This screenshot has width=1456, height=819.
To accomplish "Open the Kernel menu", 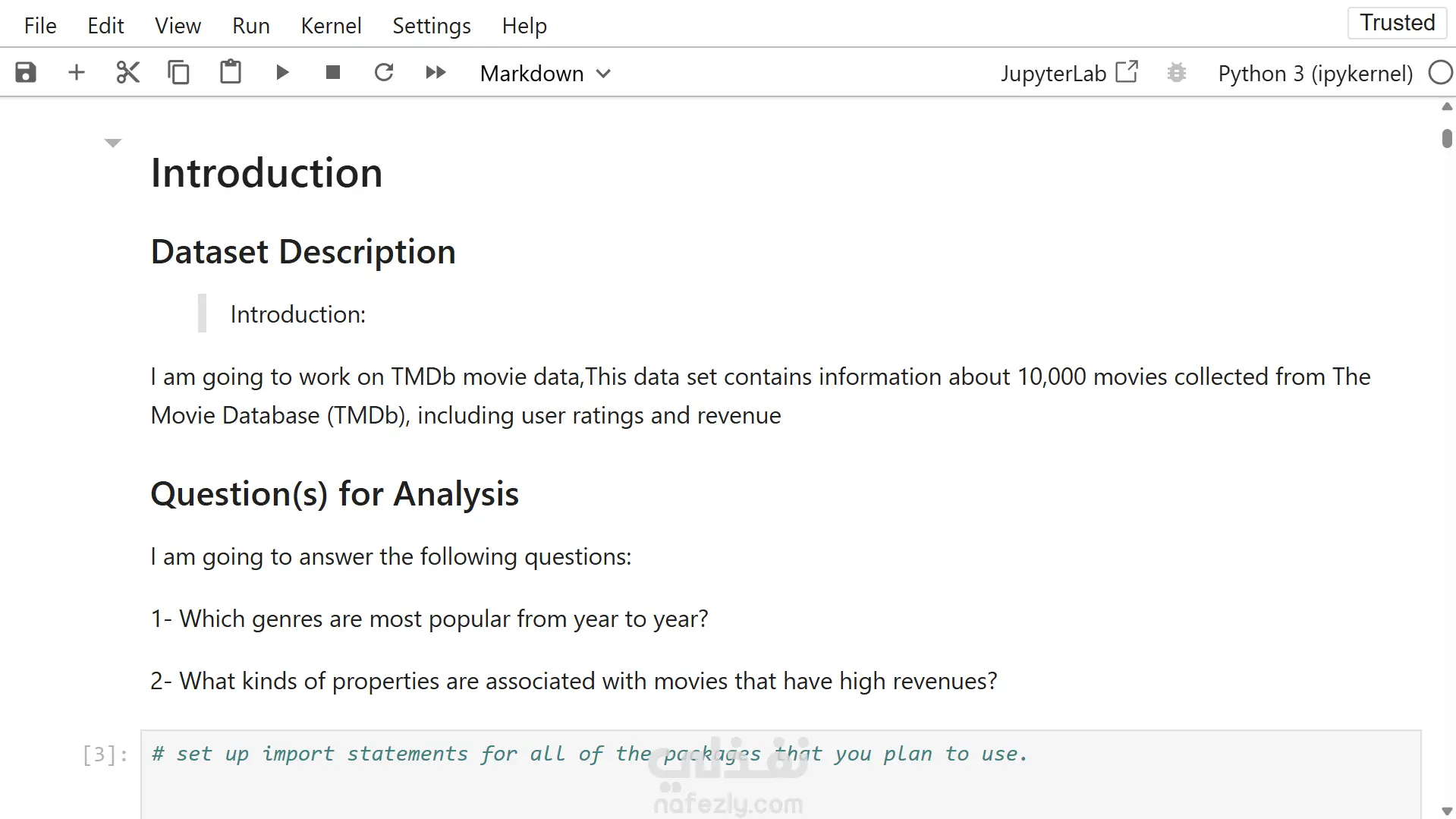I will pos(331,26).
